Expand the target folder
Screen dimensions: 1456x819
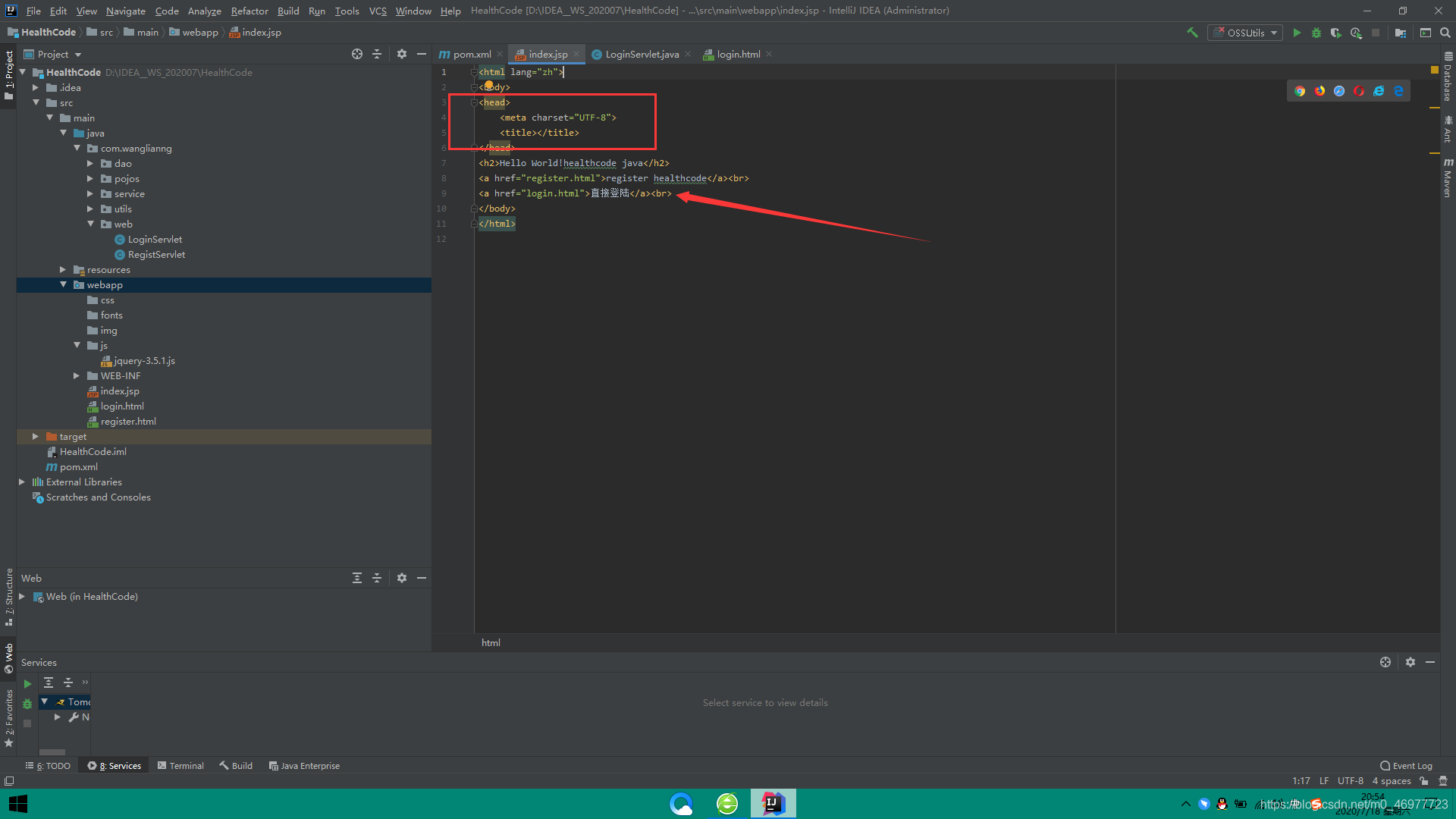(36, 436)
